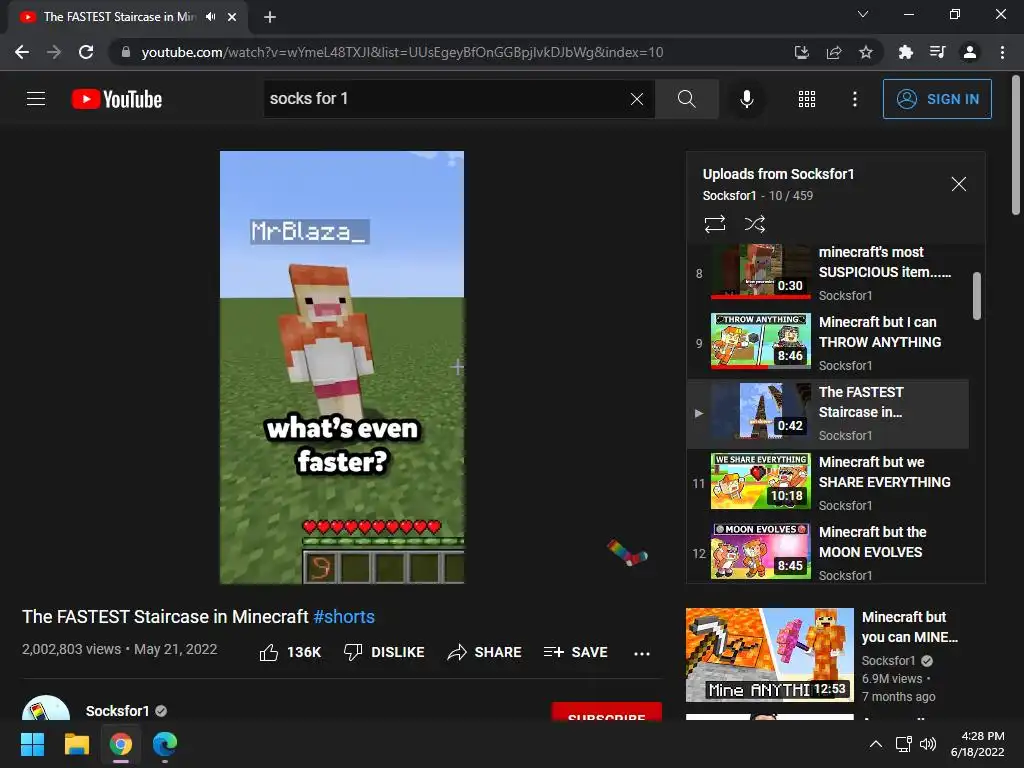Open Windows Start menu
The width and height of the screenshot is (1024, 768).
tap(32, 744)
